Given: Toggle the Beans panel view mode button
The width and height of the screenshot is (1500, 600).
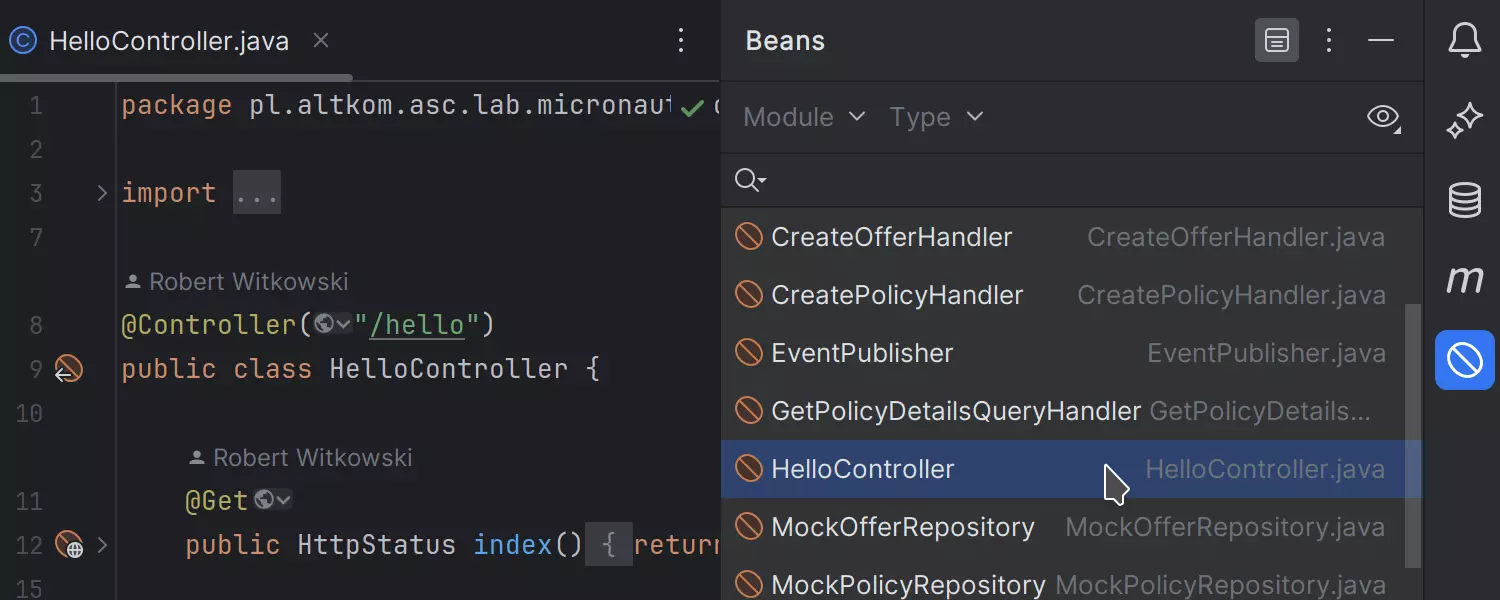Looking at the screenshot, I should [x=1276, y=41].
